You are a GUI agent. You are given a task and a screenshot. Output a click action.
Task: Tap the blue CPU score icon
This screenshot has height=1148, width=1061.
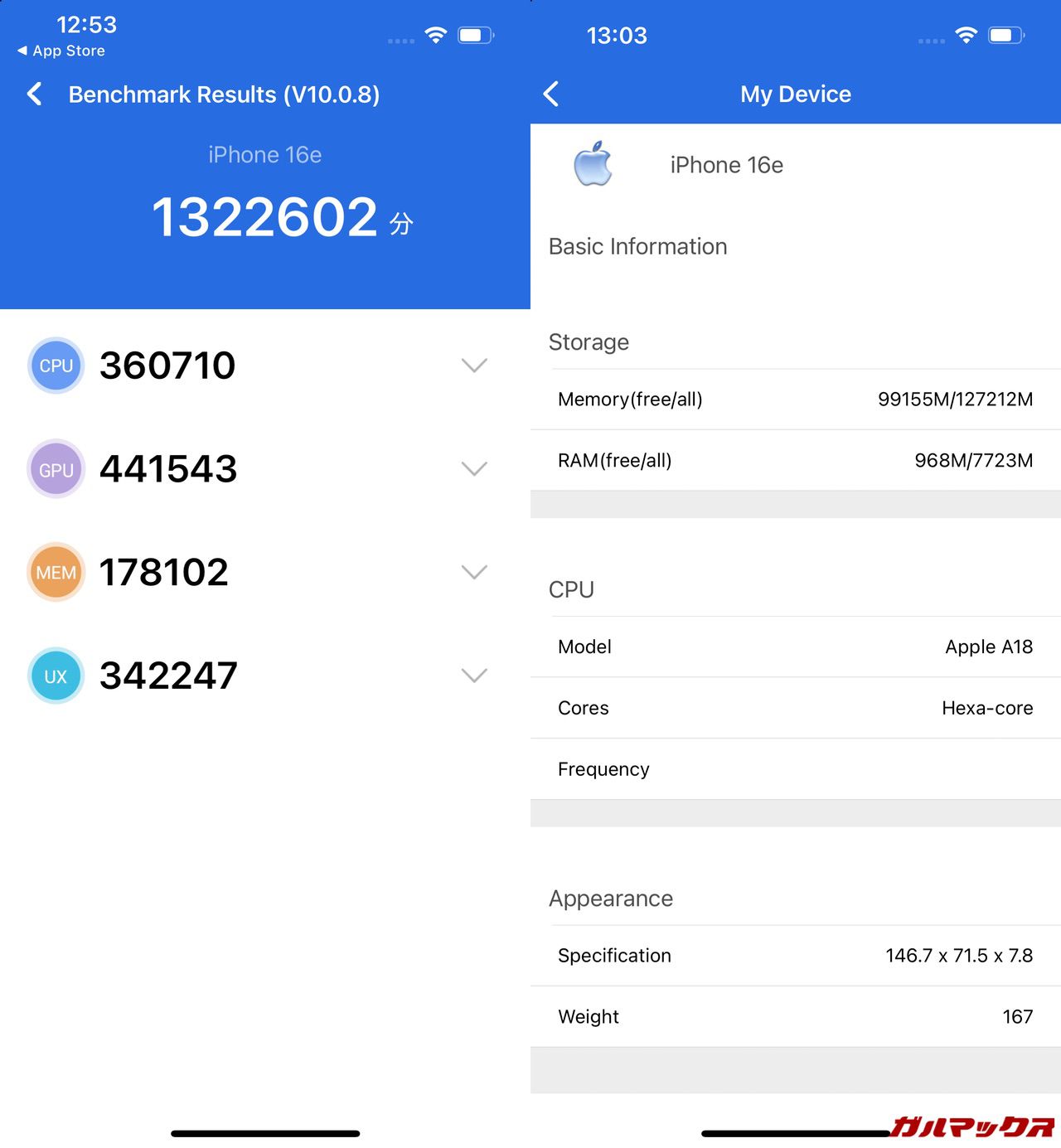coord(56,366)
